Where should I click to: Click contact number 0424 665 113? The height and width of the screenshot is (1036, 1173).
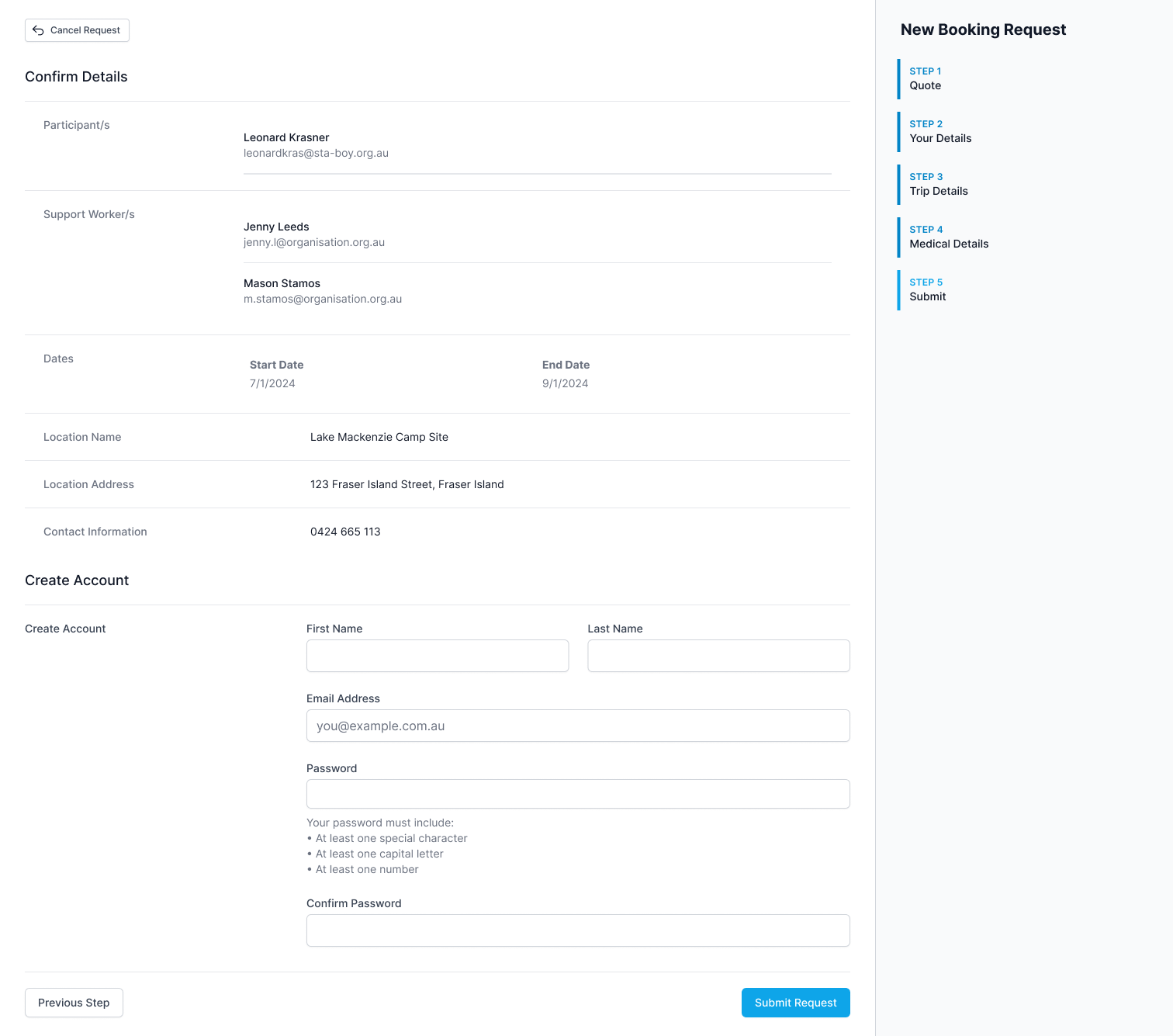(345, 532)
